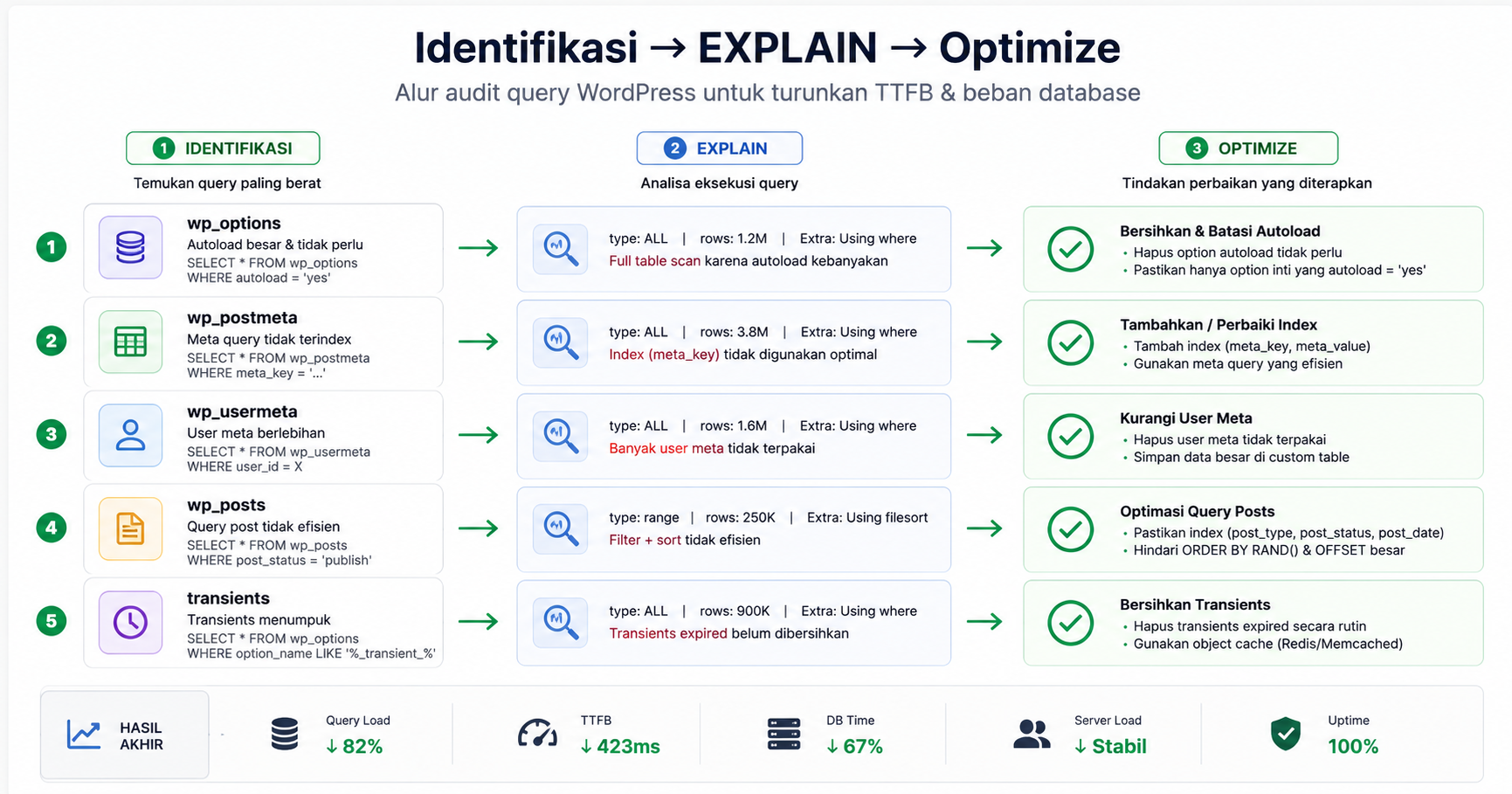Click magnifier icon in rows: 900K card
The image size is (1512, 794).
(x=560, y=621)
